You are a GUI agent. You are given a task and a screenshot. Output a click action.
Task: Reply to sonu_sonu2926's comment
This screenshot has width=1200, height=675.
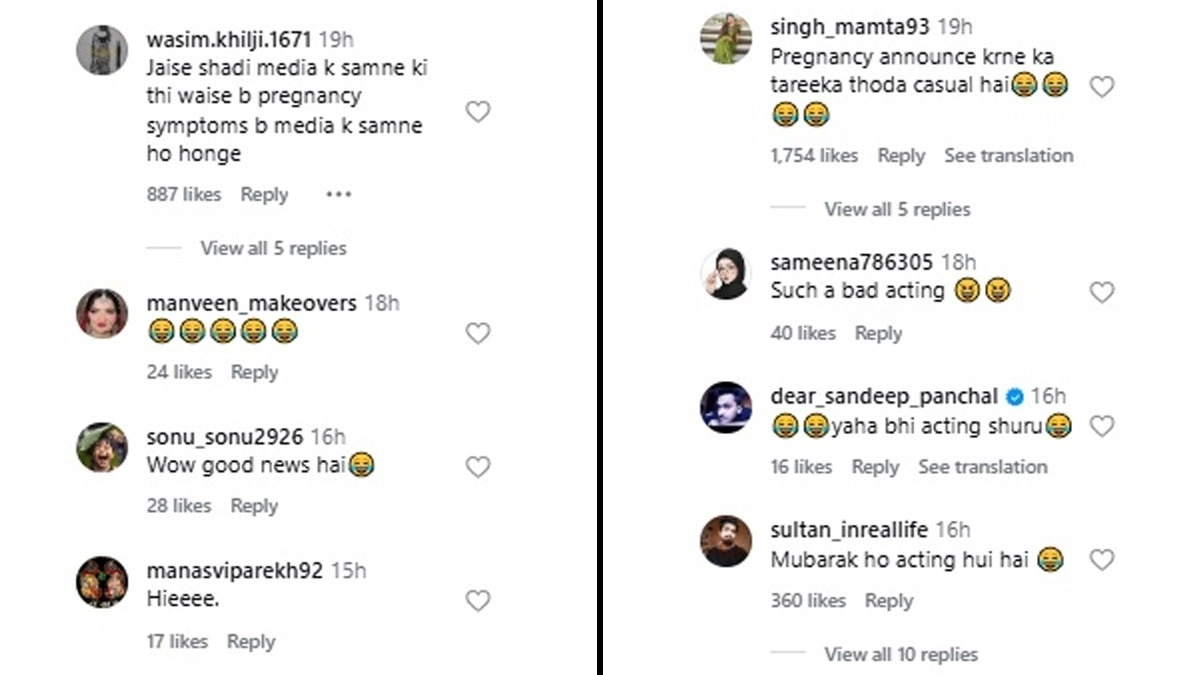point(254,506)
